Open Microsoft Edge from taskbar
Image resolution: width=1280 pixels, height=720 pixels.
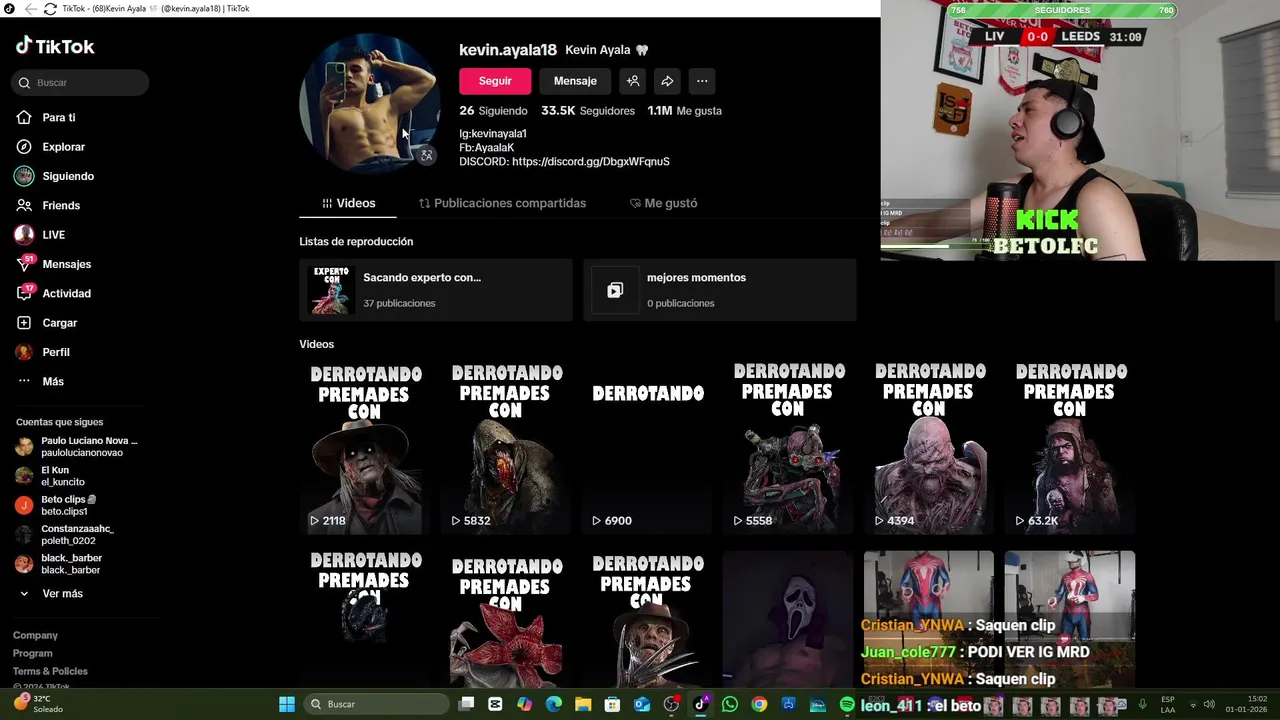point(554,704)
